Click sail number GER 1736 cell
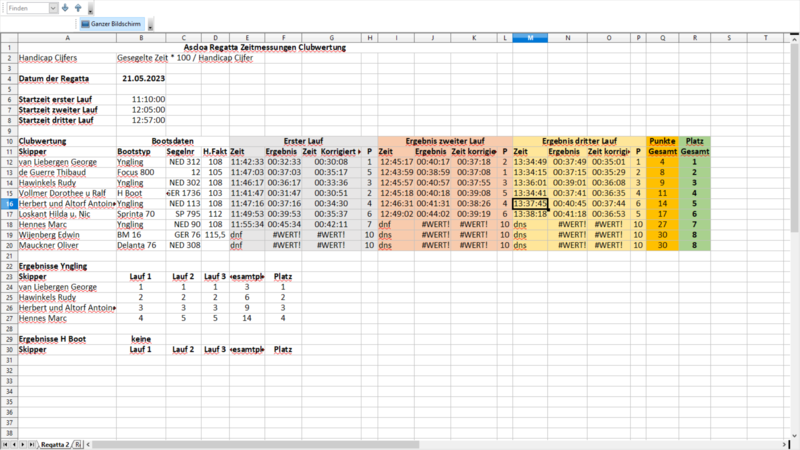Screen dimensions: 800x450 184,193
